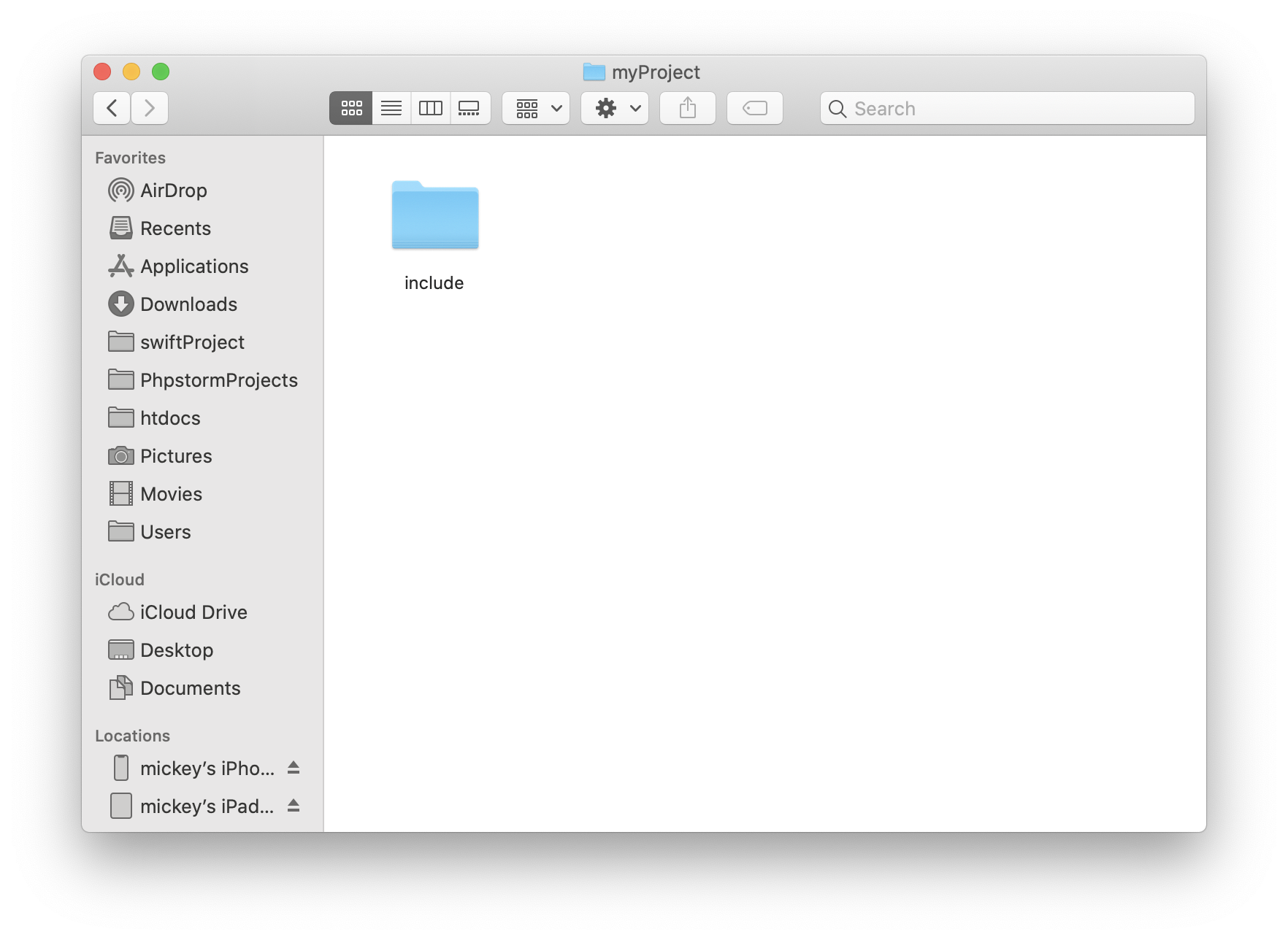This screenshot has height=940, width=1288.
Task: Click the Favorites section header
Action: pyautogui.click(x=130, y=158)
